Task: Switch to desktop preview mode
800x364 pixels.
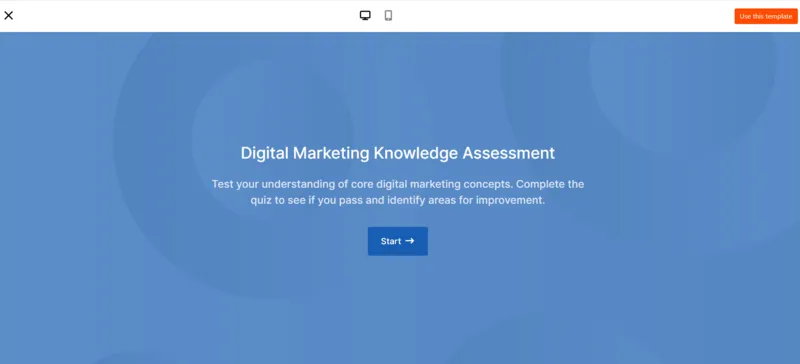Action: click(x=365, y=15)
